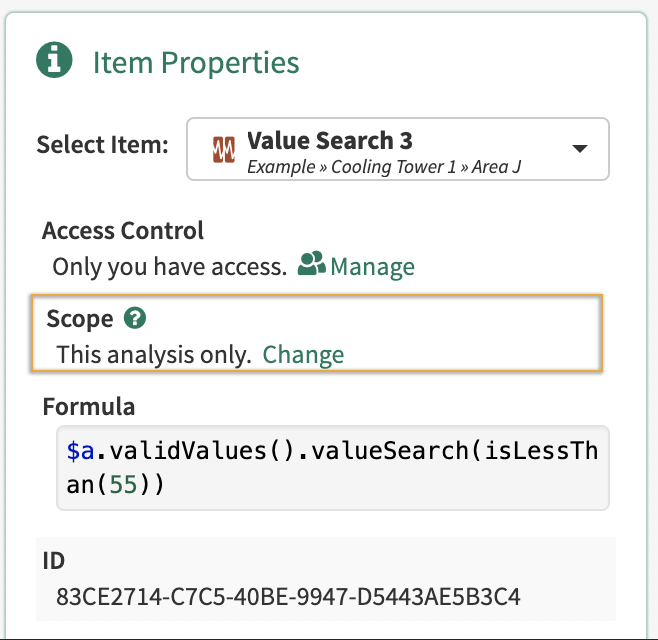The width and height of the screenshot is (658, 640).
Task: Click the Example » Cooling Tower 1 path text
Action: coord(352,166)
